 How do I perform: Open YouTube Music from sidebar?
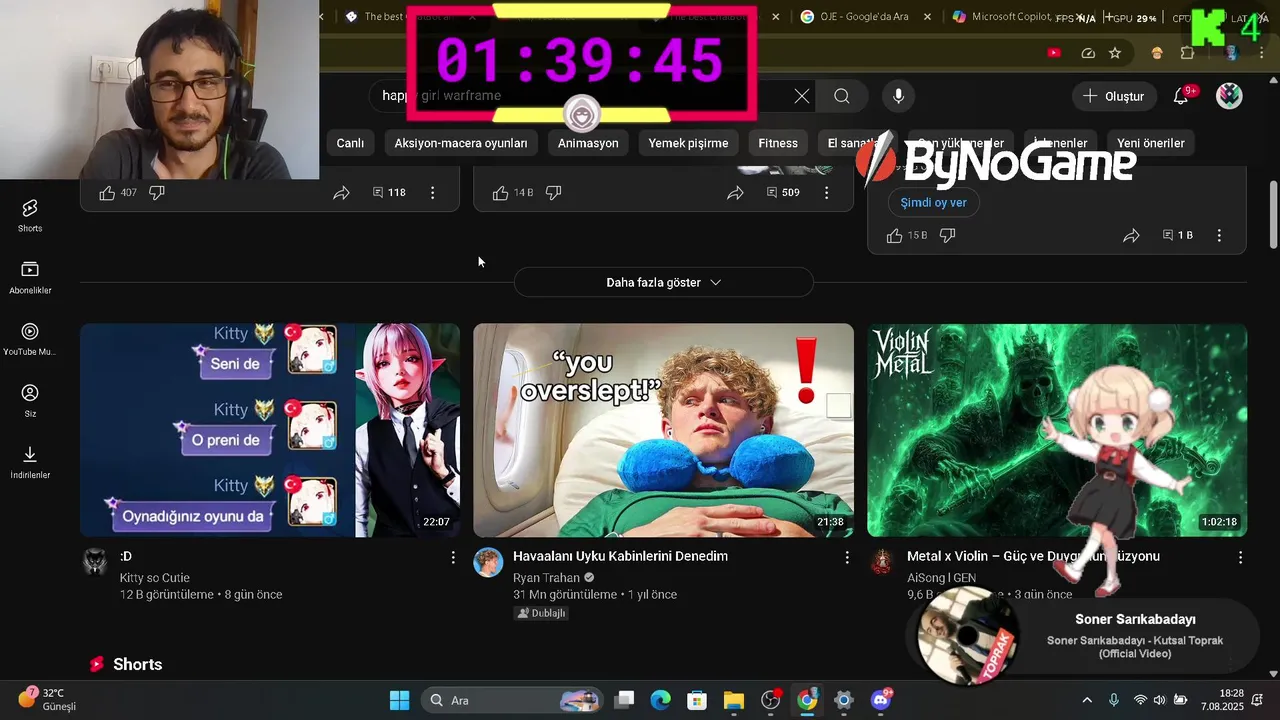(30, 339)
